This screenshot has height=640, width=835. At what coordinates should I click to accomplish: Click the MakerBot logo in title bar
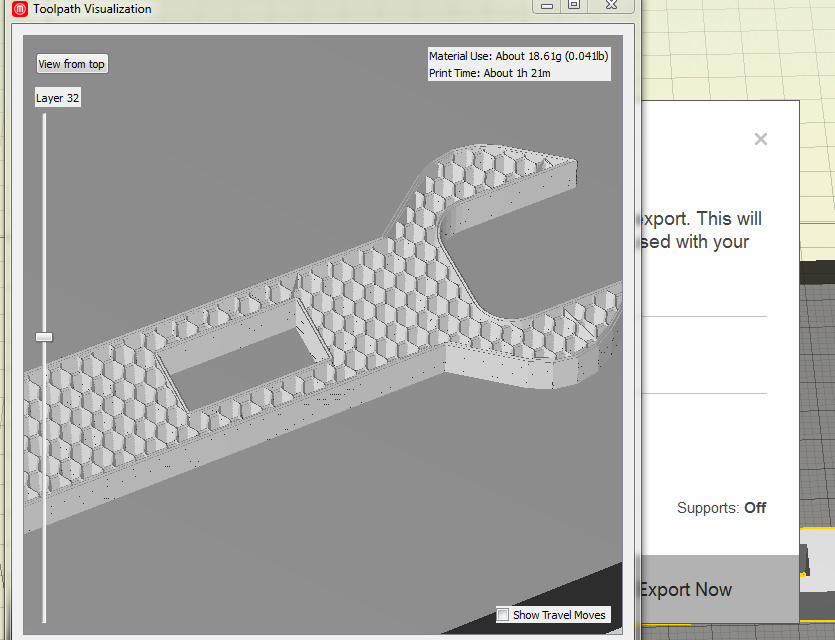point(18,9)
